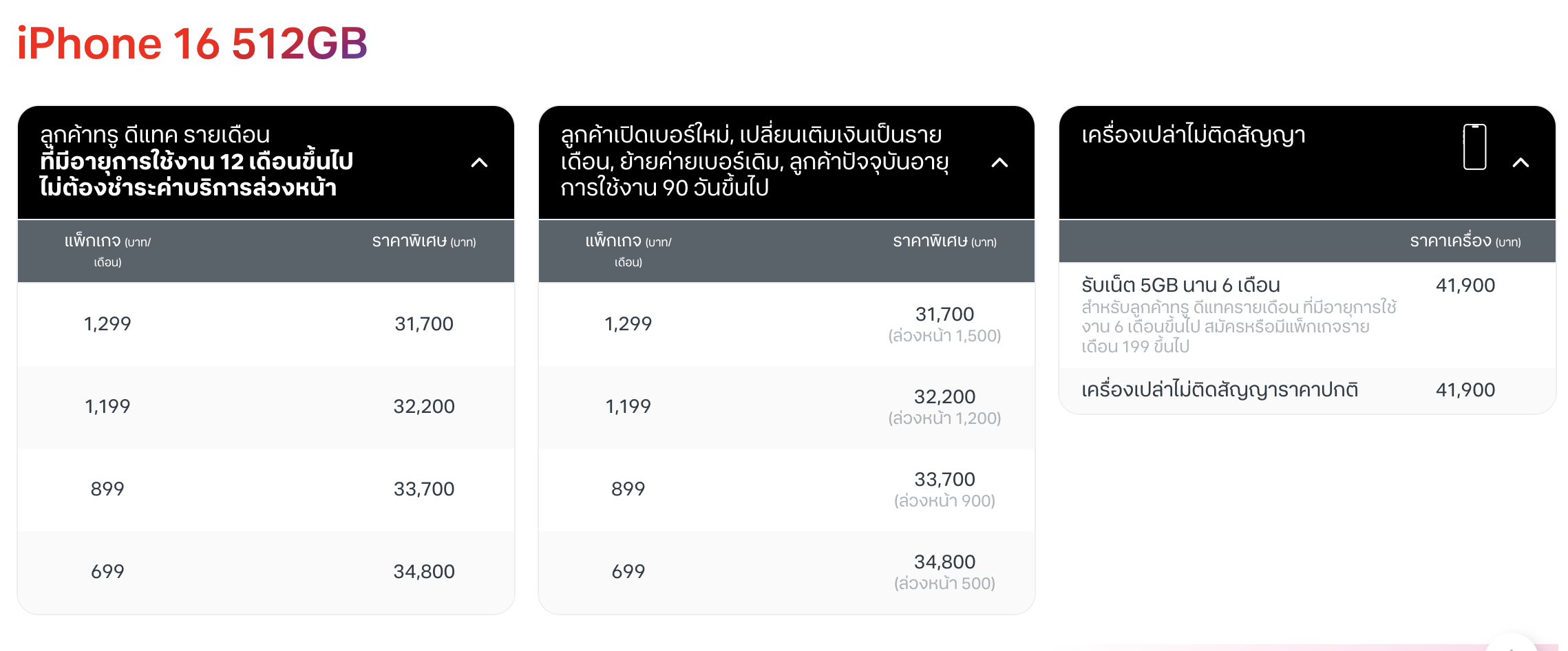
Task: Collapse the new-number customers table chevron
Action: pos(999,162)
